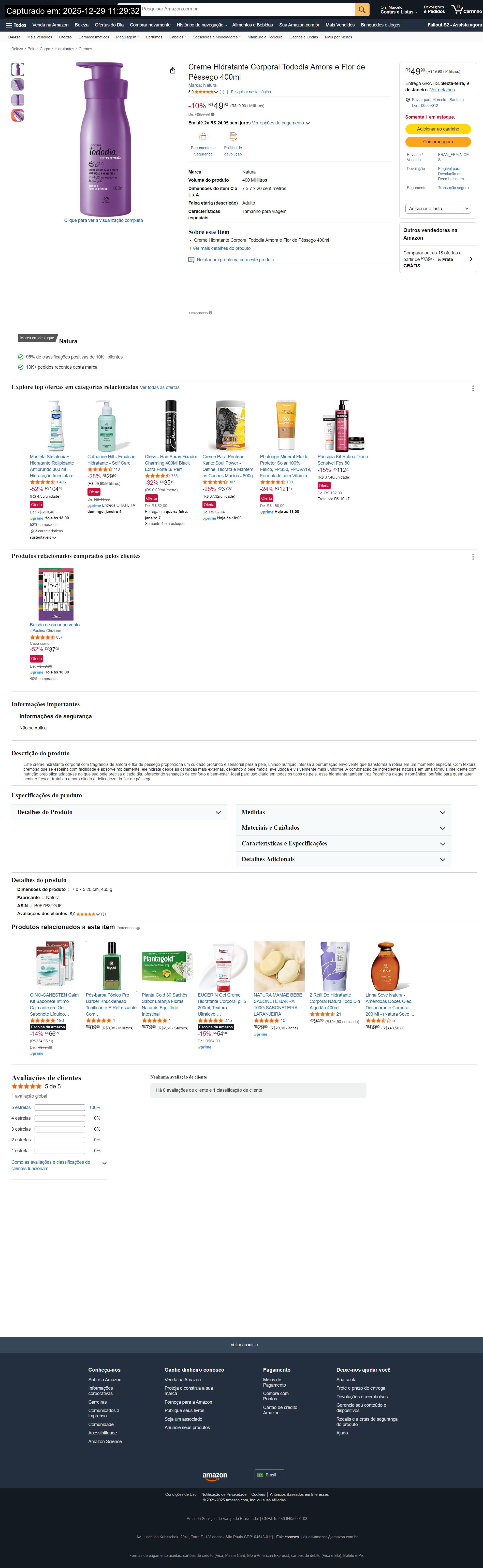
Task: Select the Perfumes tab in Beleza bar
Action: click(154, 37)
